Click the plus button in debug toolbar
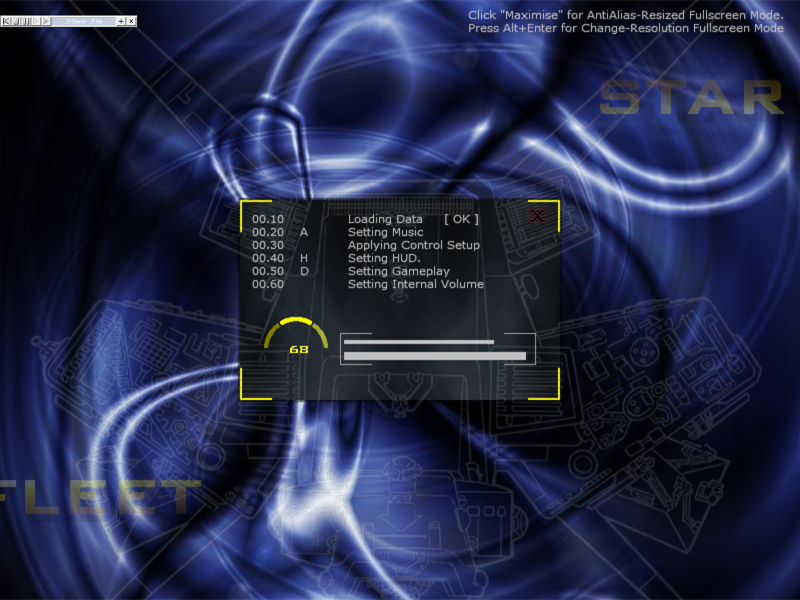This screenshot has height=600, width=800. [121, 21]
